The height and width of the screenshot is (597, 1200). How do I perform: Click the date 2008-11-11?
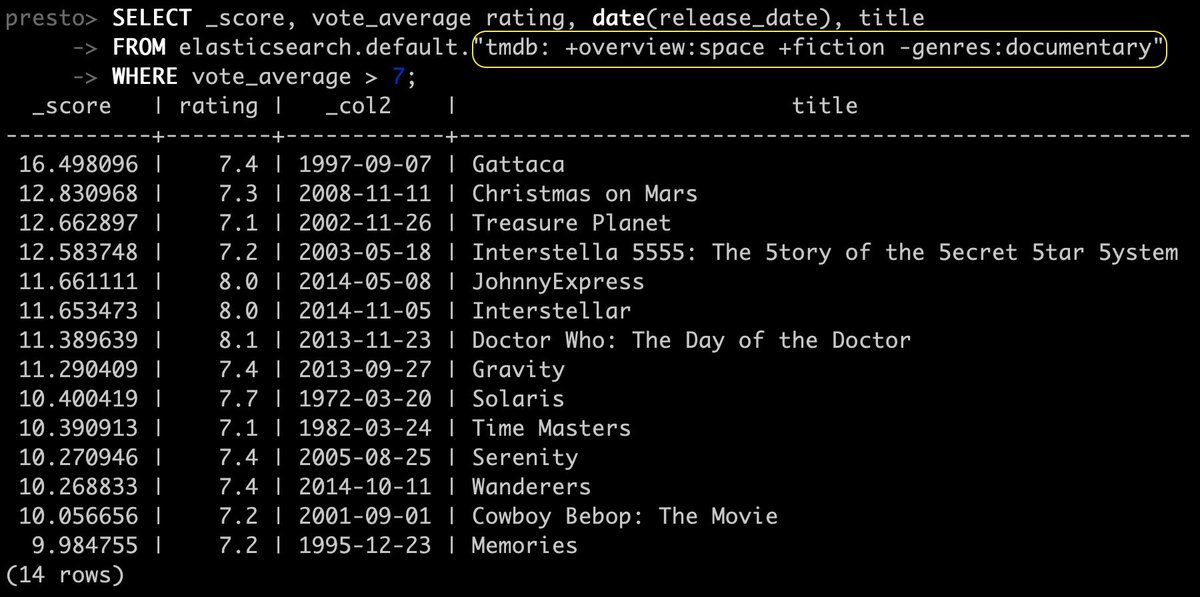point(365,193)
